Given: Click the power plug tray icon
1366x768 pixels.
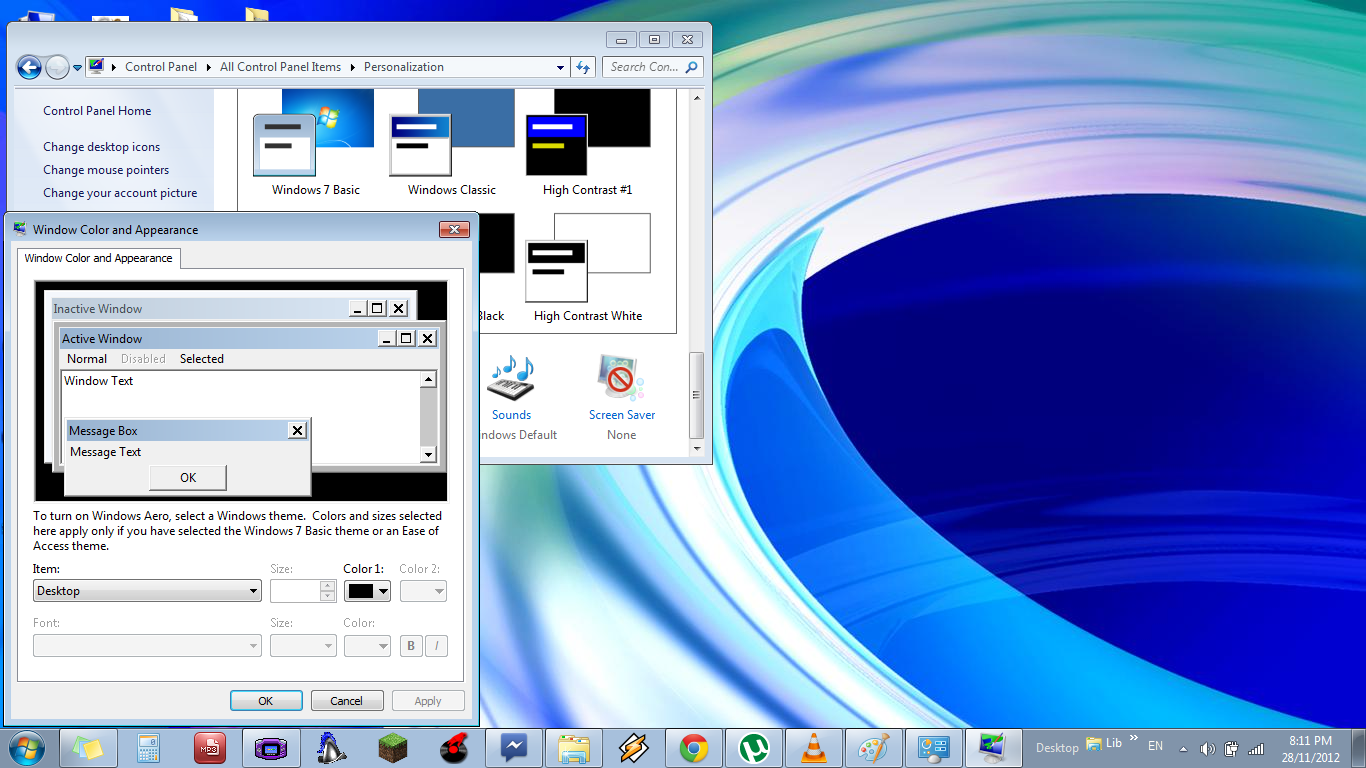Looking at the screenshot, I should [1231, 748].
